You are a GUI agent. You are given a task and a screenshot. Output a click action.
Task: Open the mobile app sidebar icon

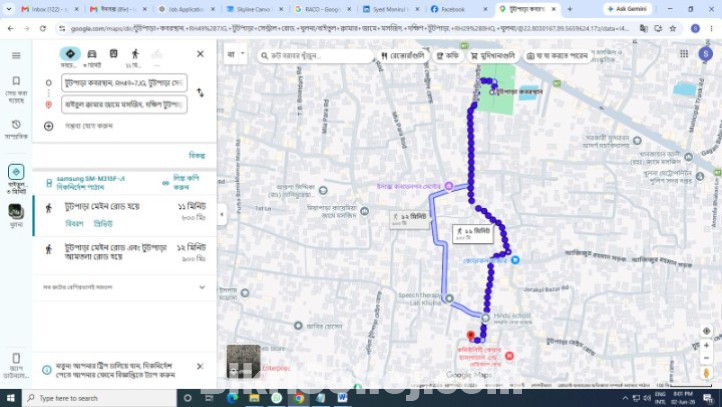[16, 364]
